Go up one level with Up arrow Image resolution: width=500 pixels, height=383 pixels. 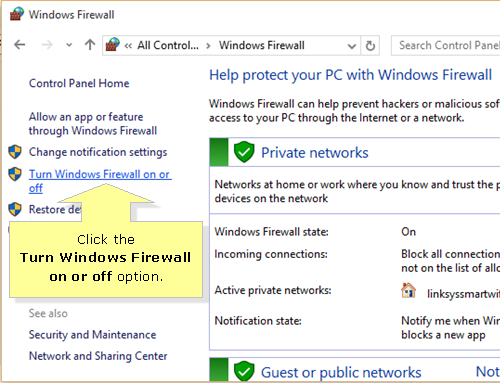[90, 45]
